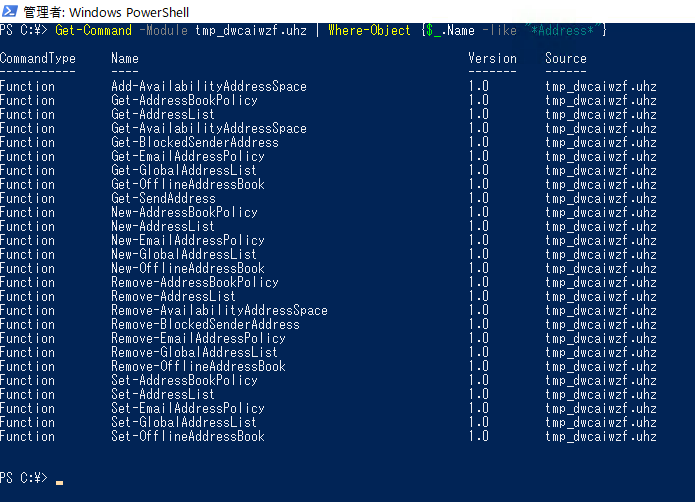The height and width of the screenshot is (502, 695).
Task: Click the Version column header
Action: (x=492, y=58)
